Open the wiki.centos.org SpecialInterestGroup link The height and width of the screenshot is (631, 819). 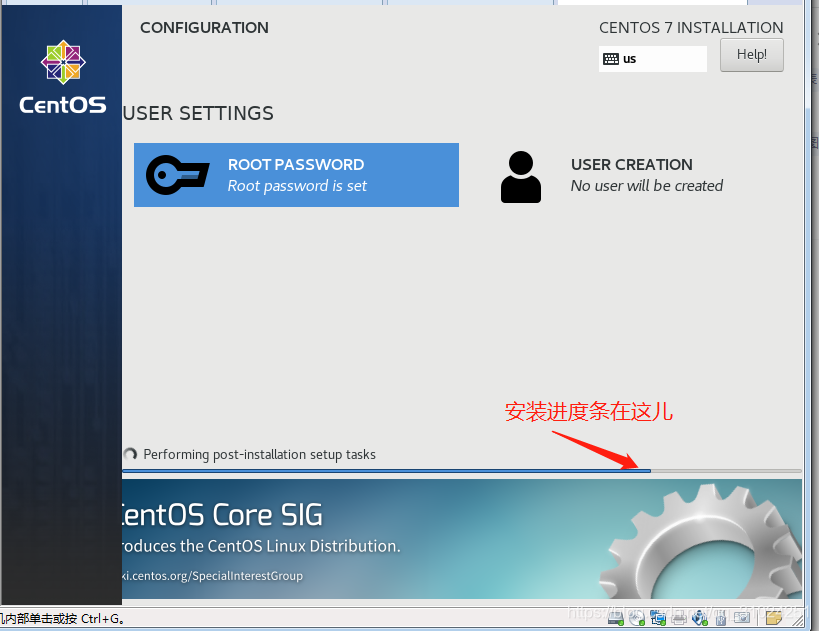coord(212,576)
